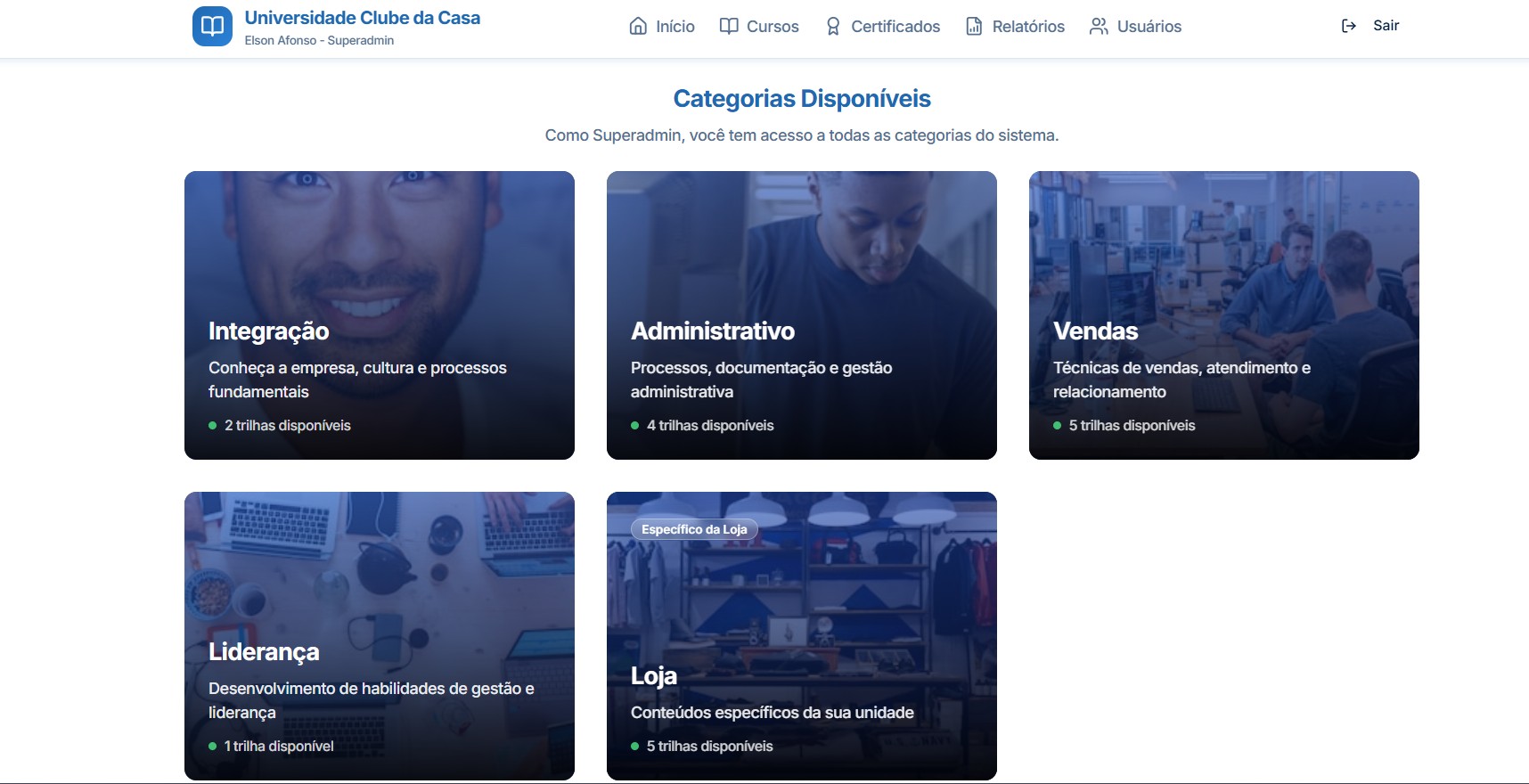Click the "Elson Afonso - Superadmin" label
Screen dimensions: 1529x784
tap(319, 41)
